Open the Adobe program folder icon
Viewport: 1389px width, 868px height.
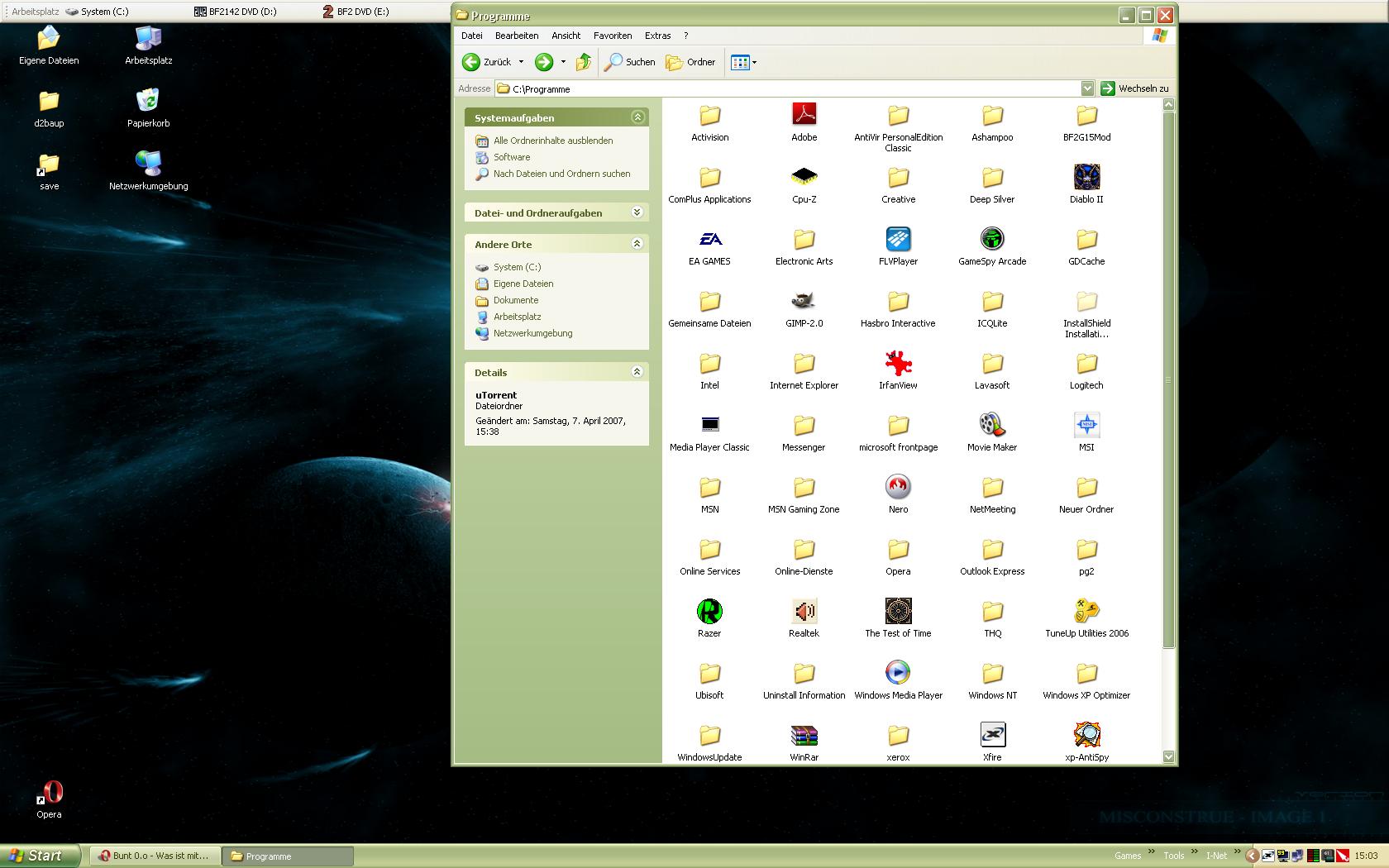point(804,114)
